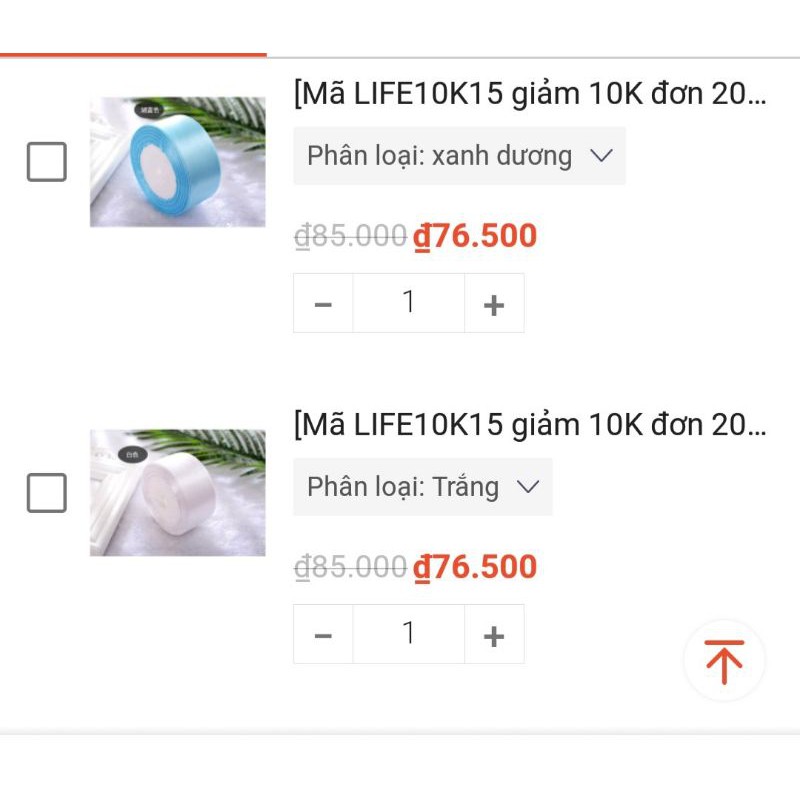
Task: Tick the white ribbon product checkbox
Action: point(47,493)
